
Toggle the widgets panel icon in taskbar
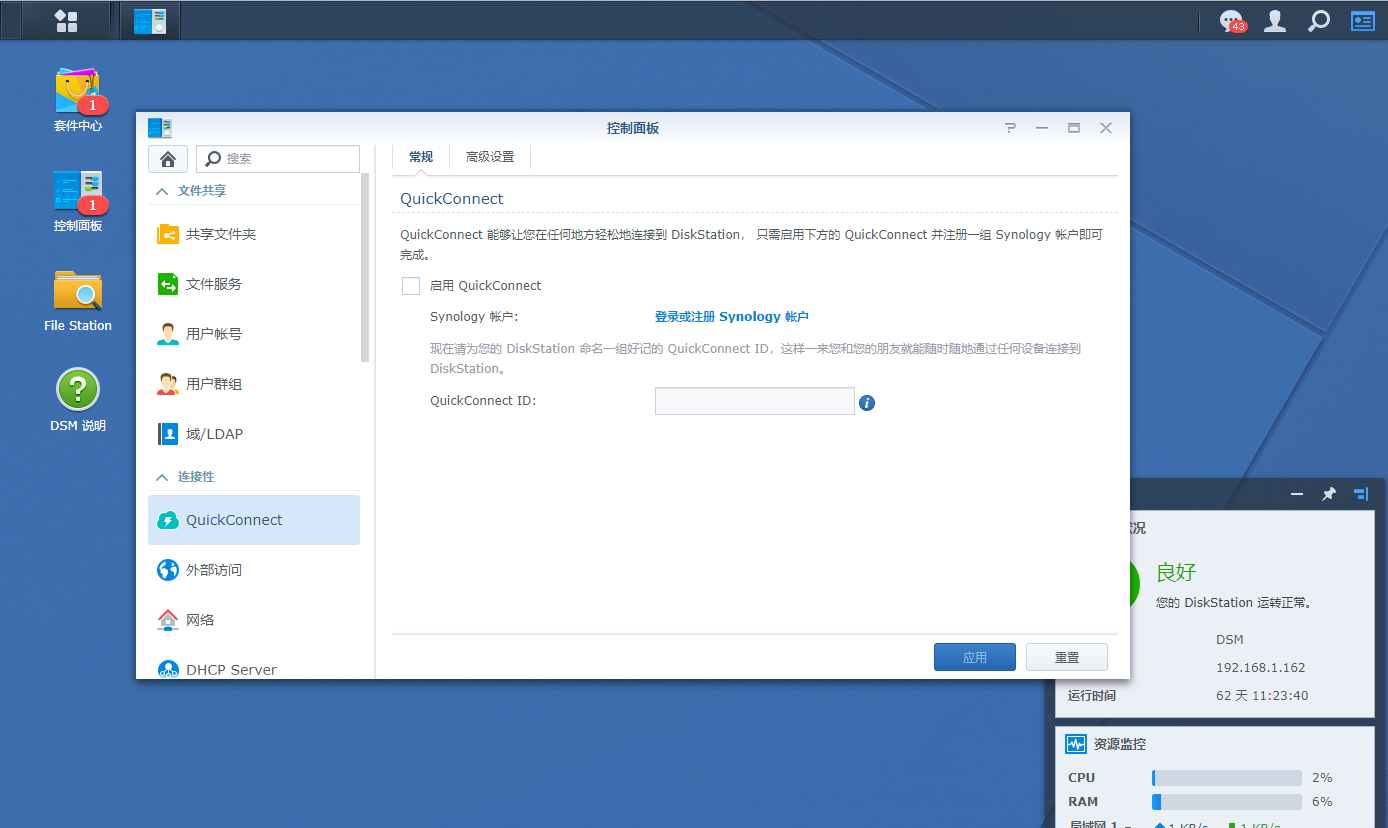[1363, 20]
